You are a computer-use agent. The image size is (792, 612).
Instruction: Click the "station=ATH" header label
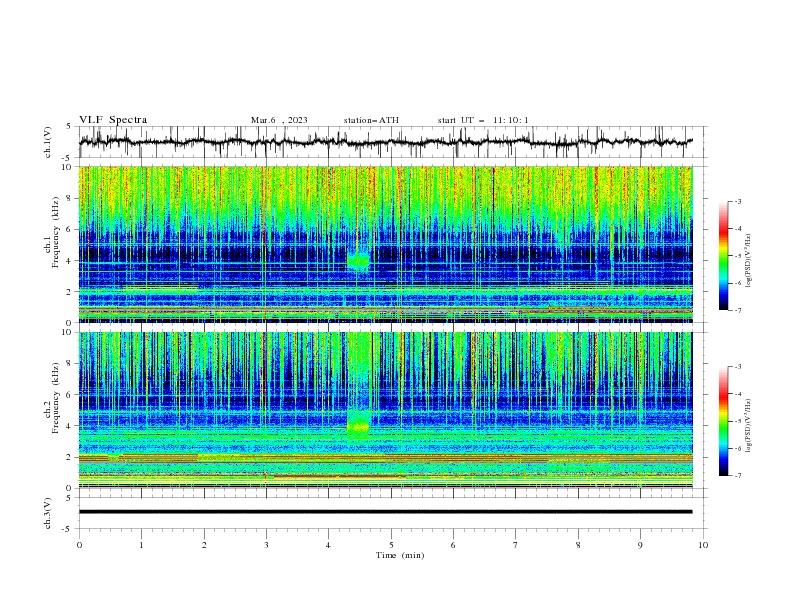tap(371, 120)
